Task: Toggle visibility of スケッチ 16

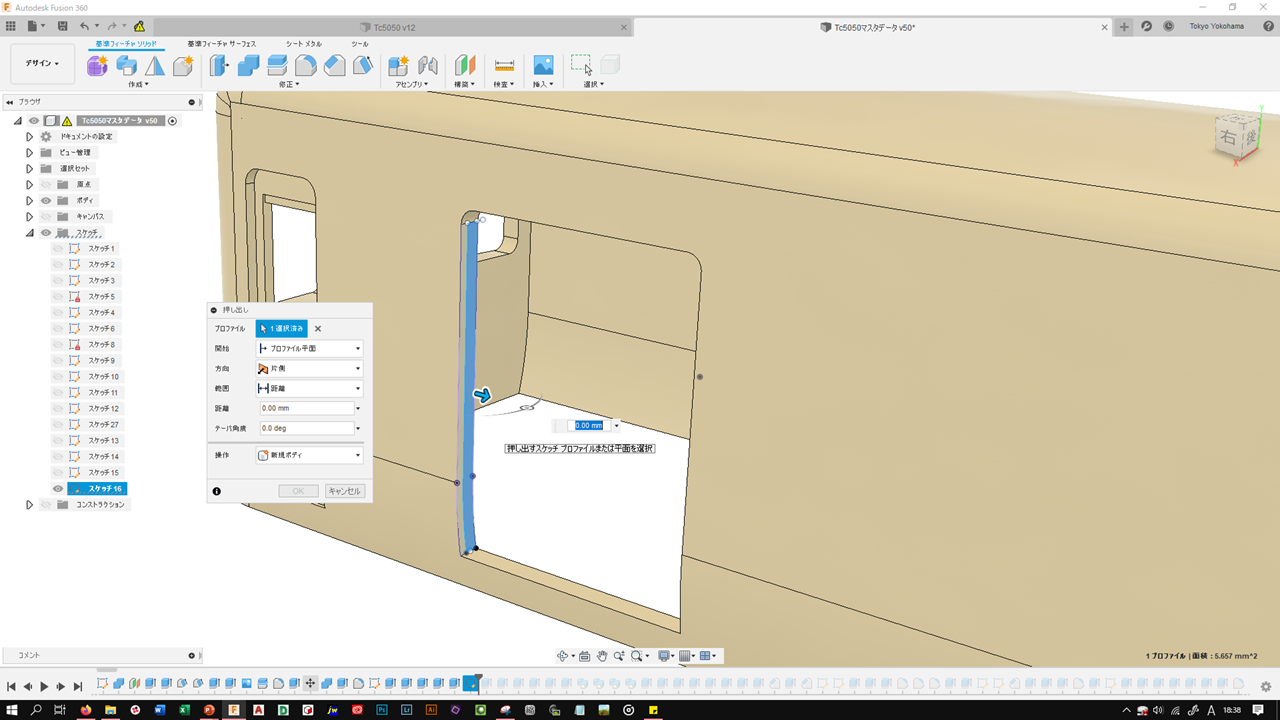Action: pos(58,489)
